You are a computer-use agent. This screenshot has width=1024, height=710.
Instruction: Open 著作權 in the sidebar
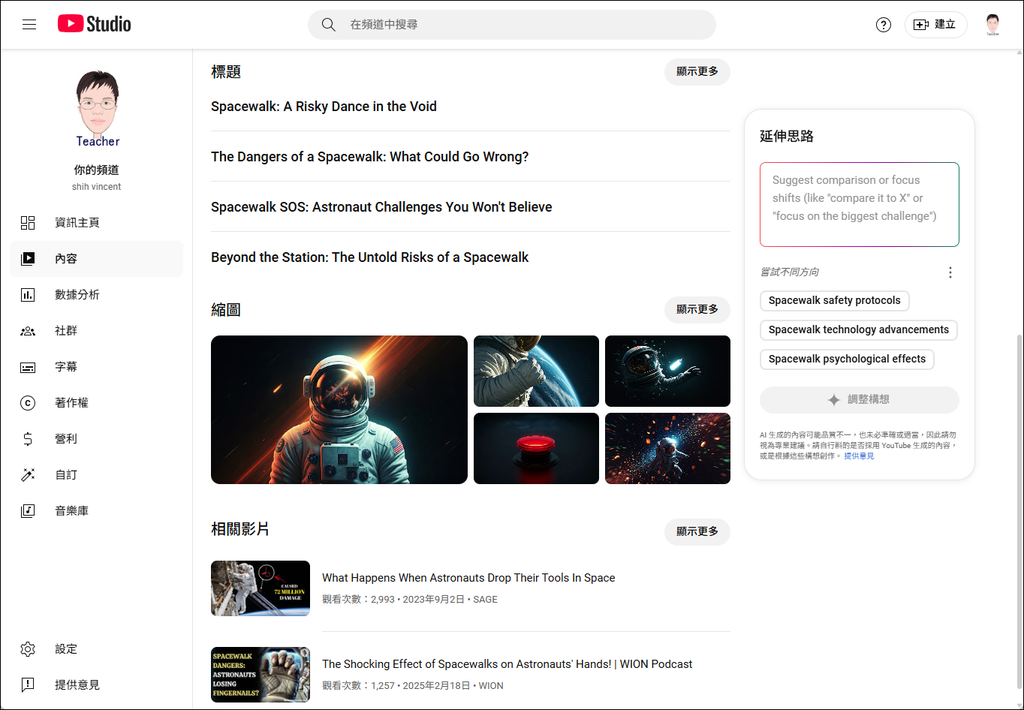[97, 403]
